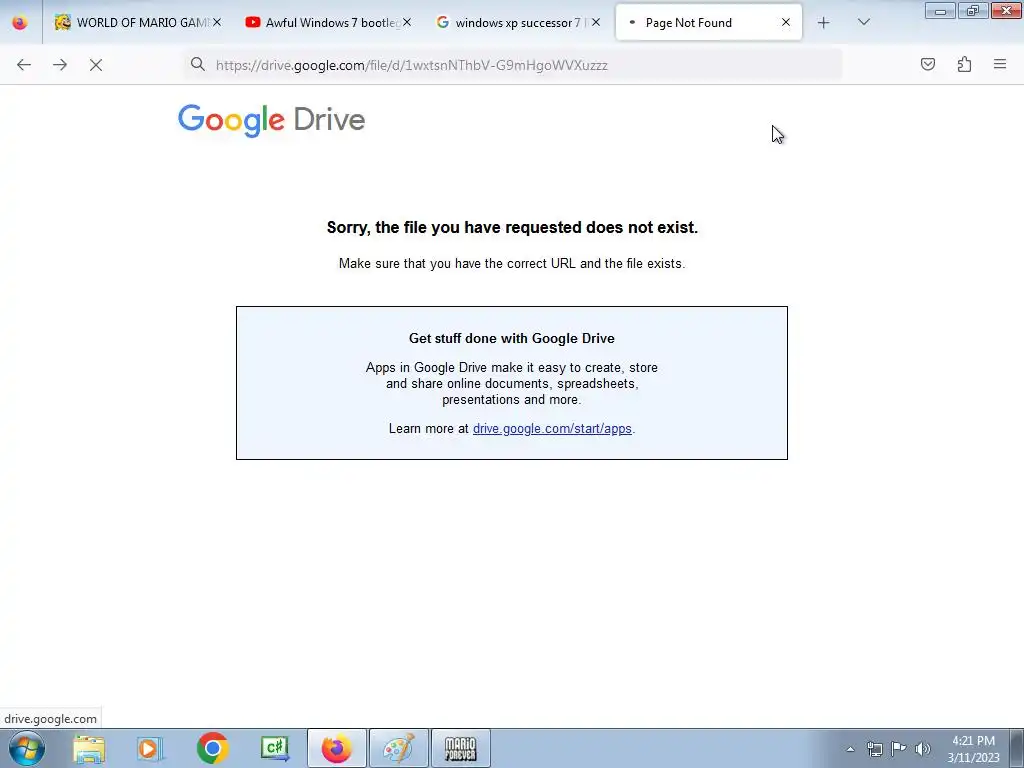Image resolution: width=1024 pixels, height=768 pixels.
Task: Select the Firefox taskbar button
Action: 337,748
